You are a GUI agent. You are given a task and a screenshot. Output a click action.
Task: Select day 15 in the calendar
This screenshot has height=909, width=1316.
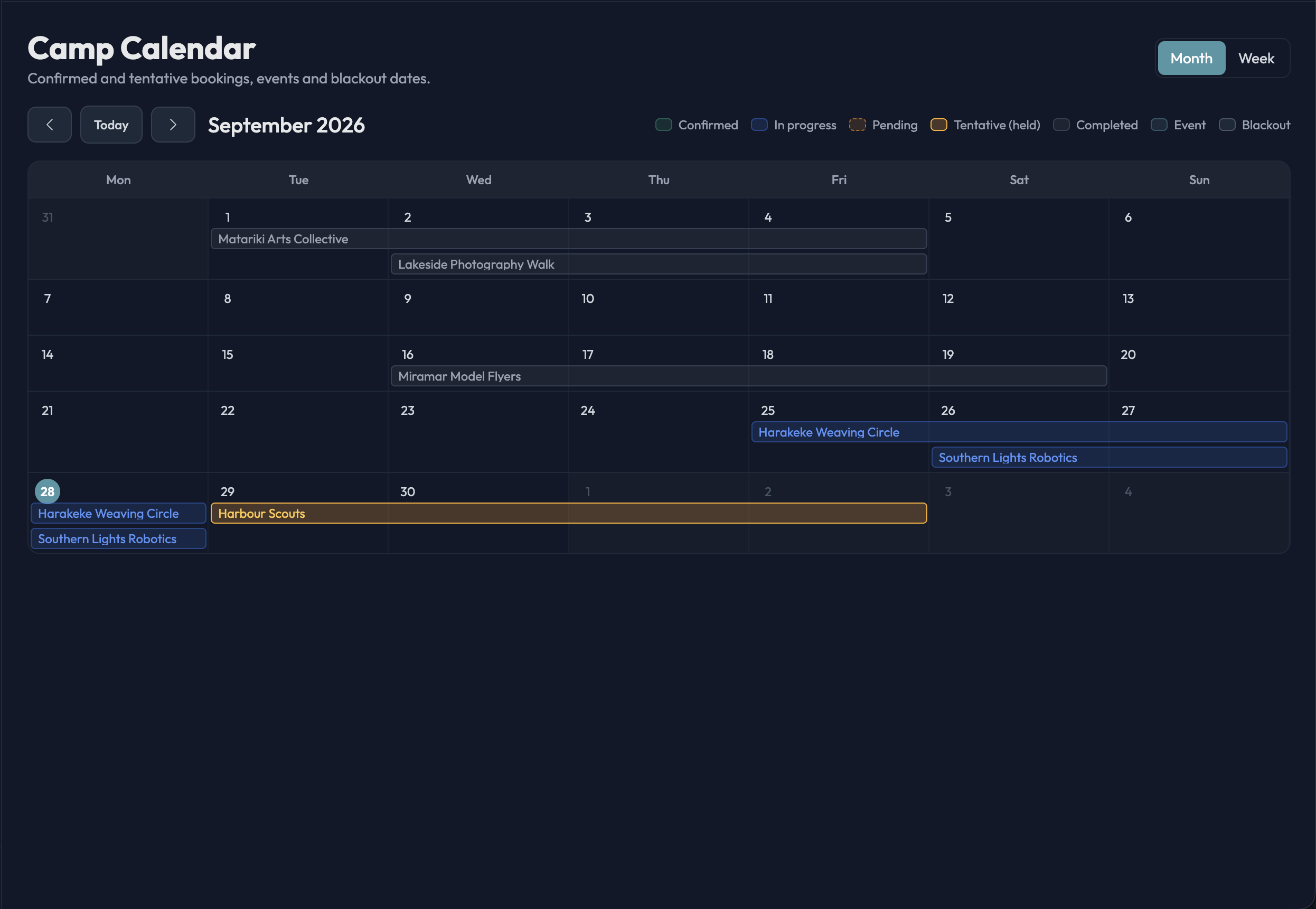pos(227,355)
